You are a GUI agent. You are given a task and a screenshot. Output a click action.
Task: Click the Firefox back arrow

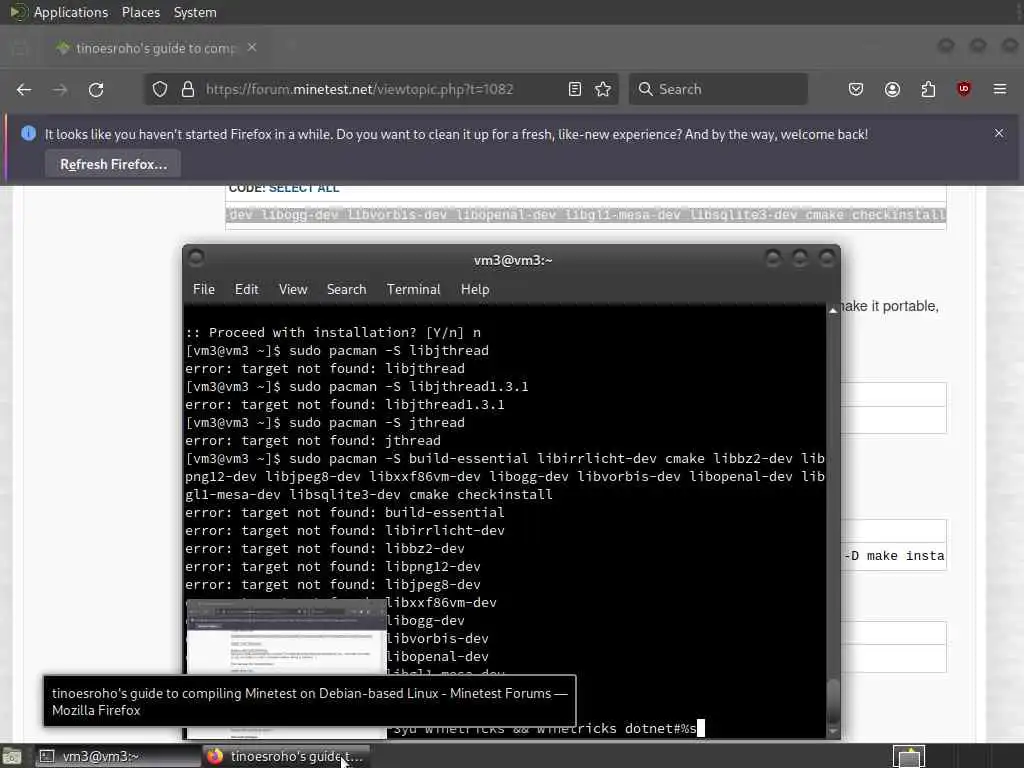click(24, 89)
